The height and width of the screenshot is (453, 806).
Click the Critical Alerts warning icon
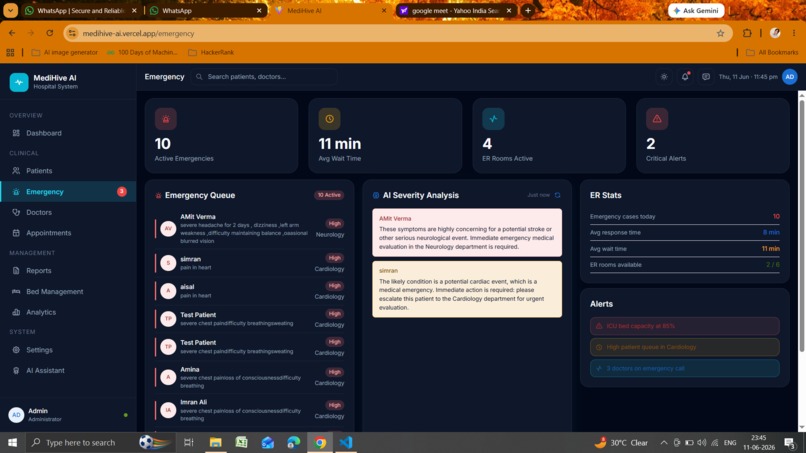tap(657, 119)
